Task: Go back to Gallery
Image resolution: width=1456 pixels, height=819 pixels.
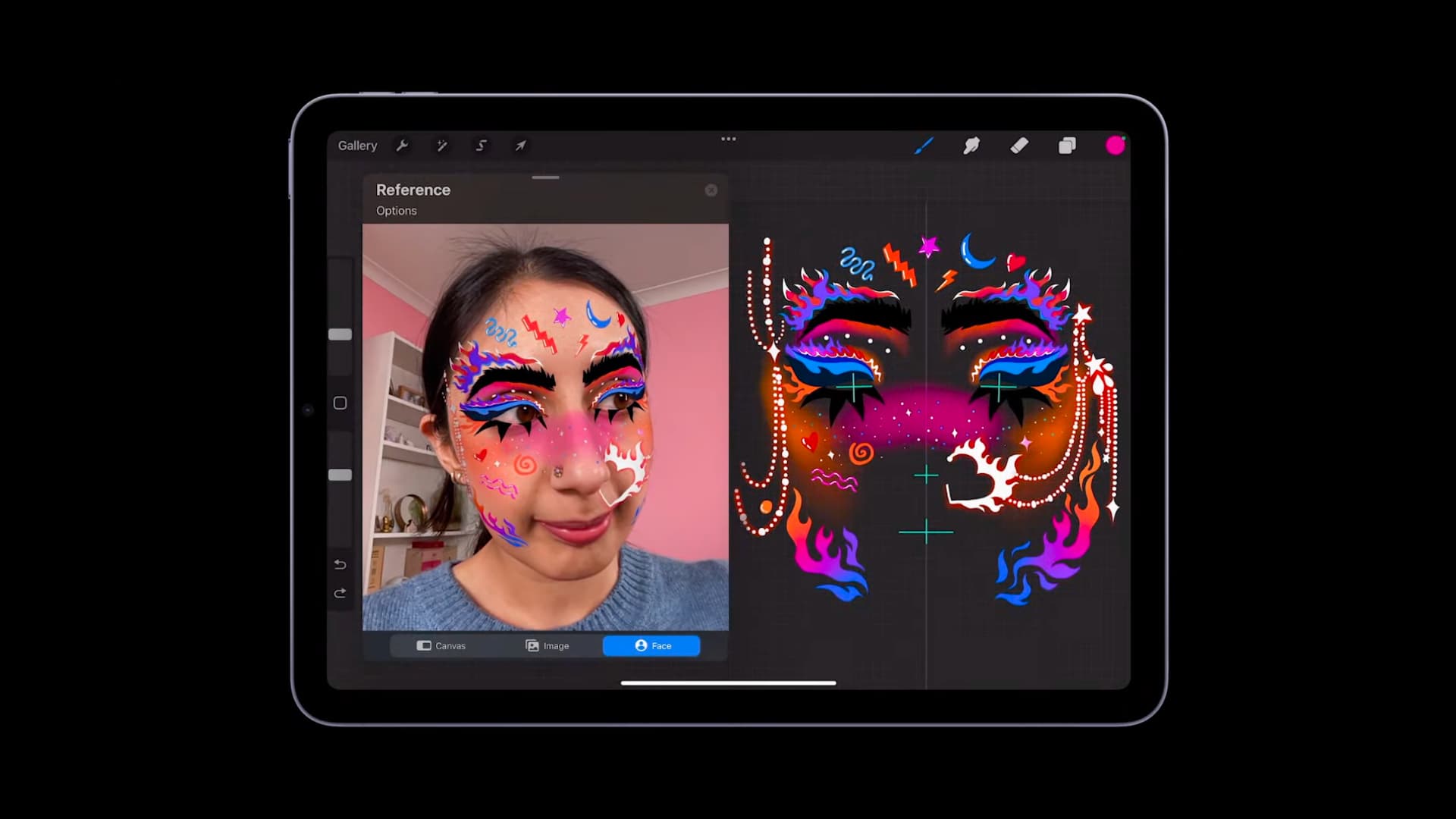Action: (357, 146)
